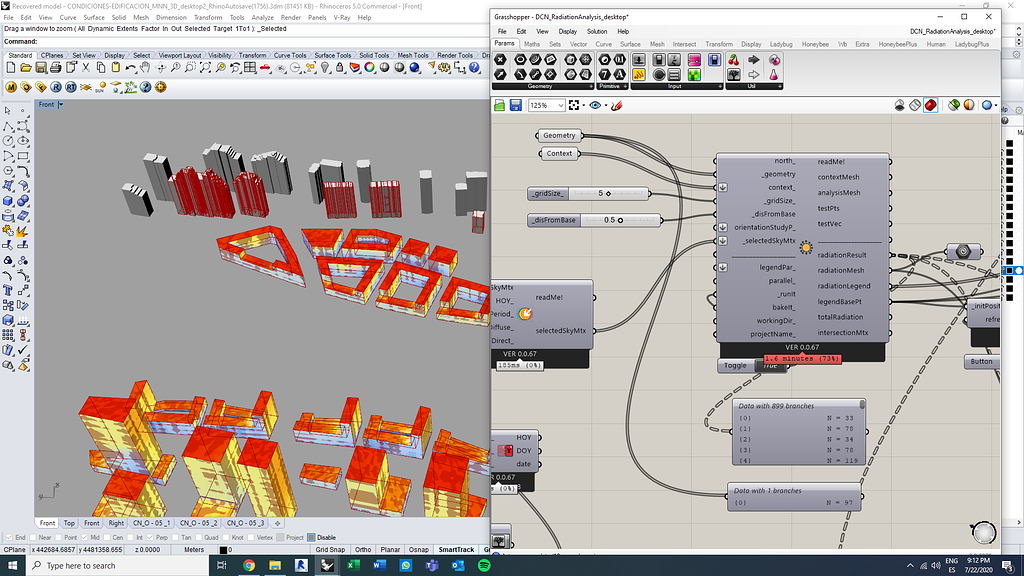Open Spotify from the Windows taskbar
Screen dimensions: 1024x576
[484, 565]
